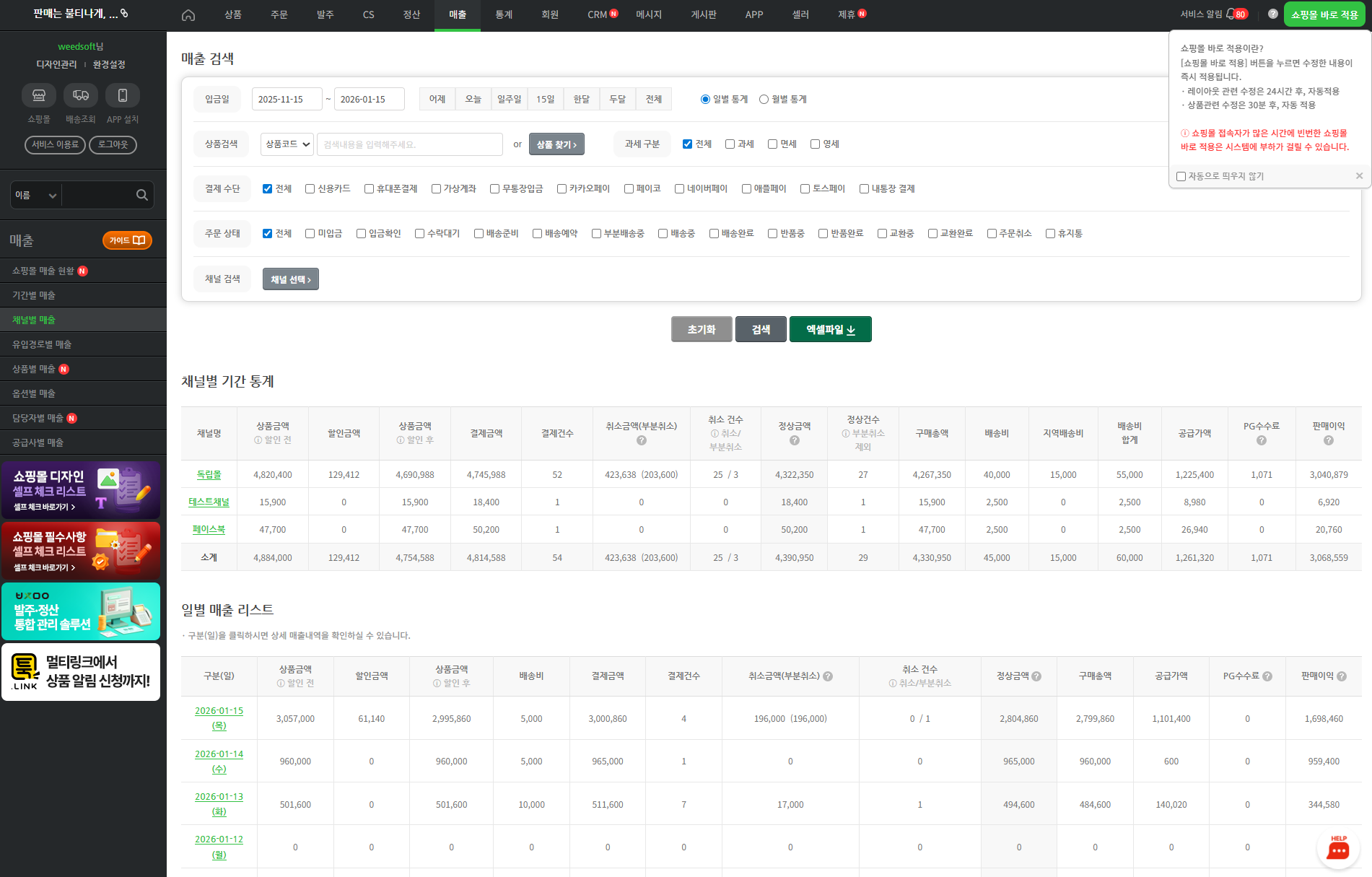Check the 과세 tax type checkbox
1372x877 pixels.
pos(730,144)
